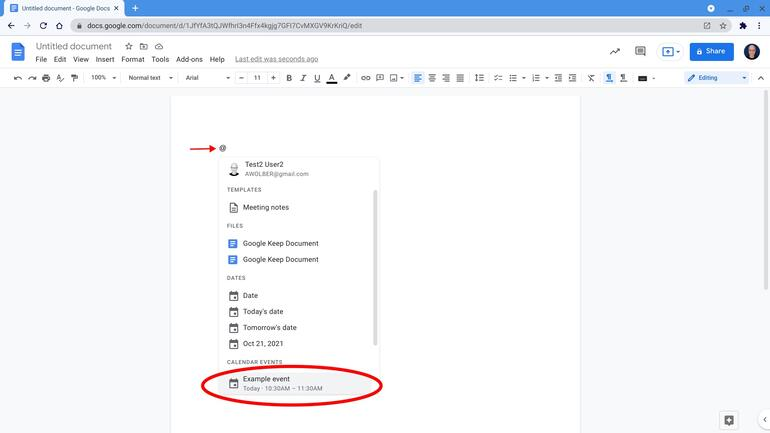770x433 pixels.
Task: Set center alignment
Action: coord(432,78)
